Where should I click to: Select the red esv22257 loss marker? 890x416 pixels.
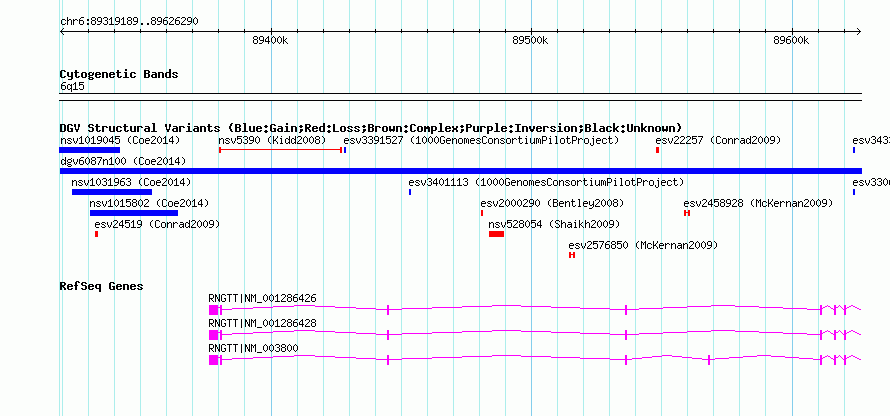[x=657, y=150]
